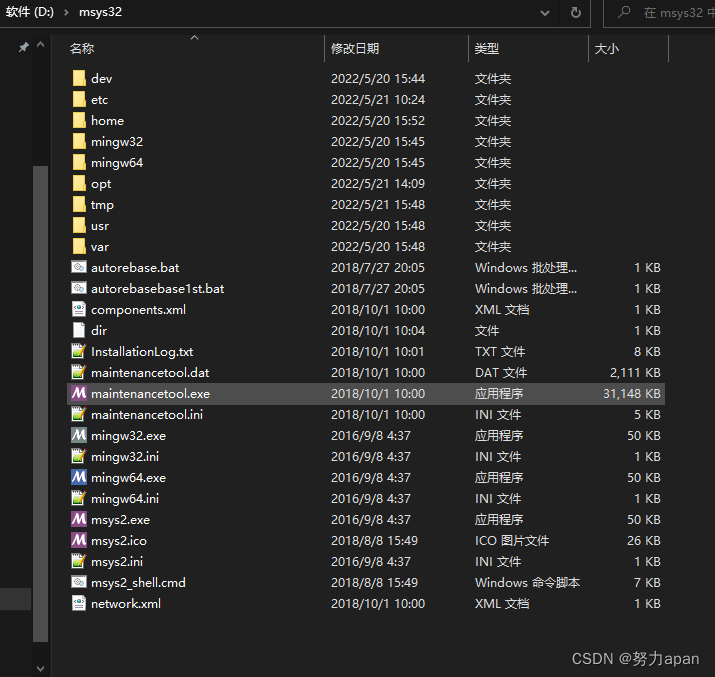Click the autorebase.bat file icon

[x=79, y=267]
